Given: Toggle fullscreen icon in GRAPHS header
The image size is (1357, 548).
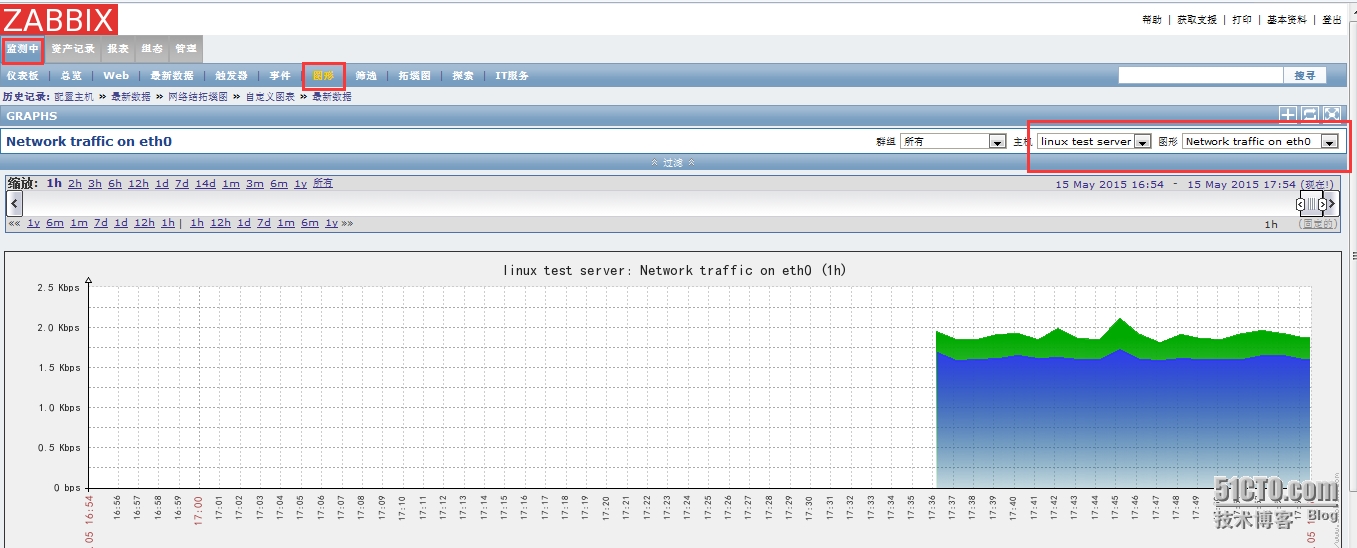Looking at the screenshot, I should click(1331, 115).
